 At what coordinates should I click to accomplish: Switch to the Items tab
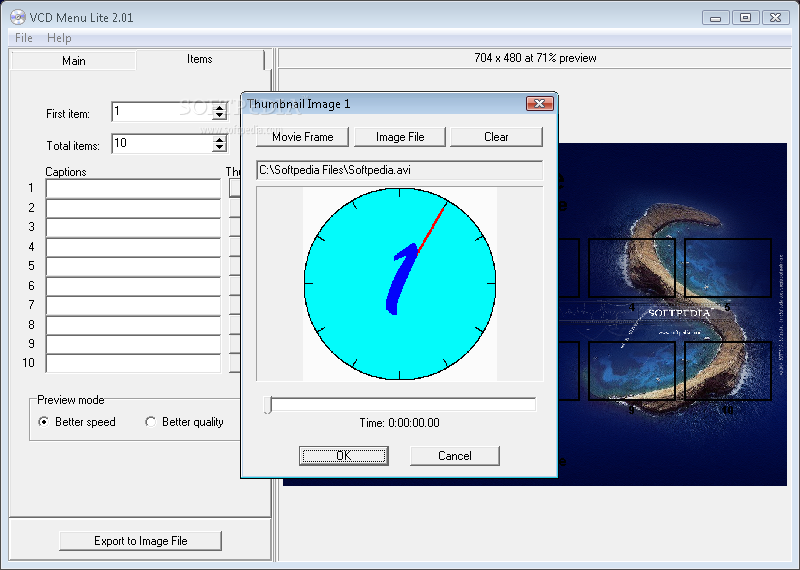pyautogui.click(x=200, y=59)
